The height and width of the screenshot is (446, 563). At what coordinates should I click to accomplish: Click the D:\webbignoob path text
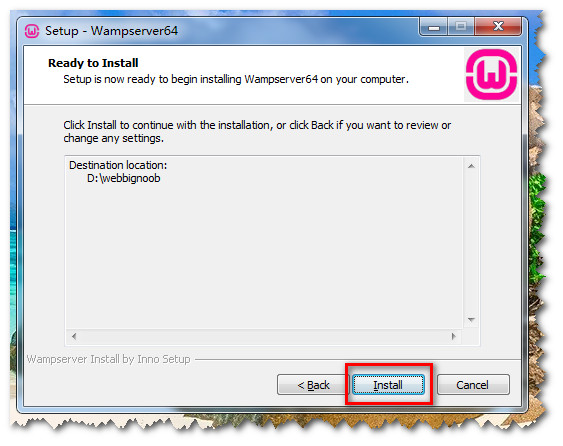124,178
